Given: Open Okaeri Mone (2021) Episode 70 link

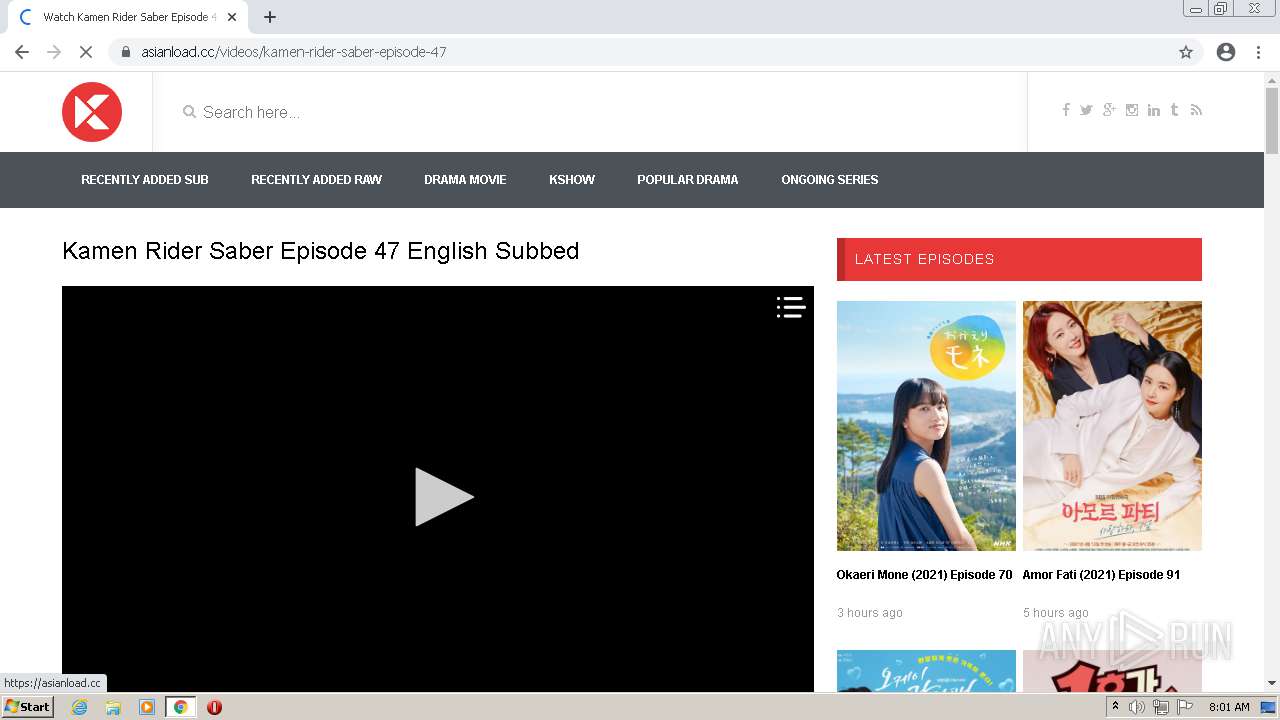Looking at the screenshot, I should point(924,575).
